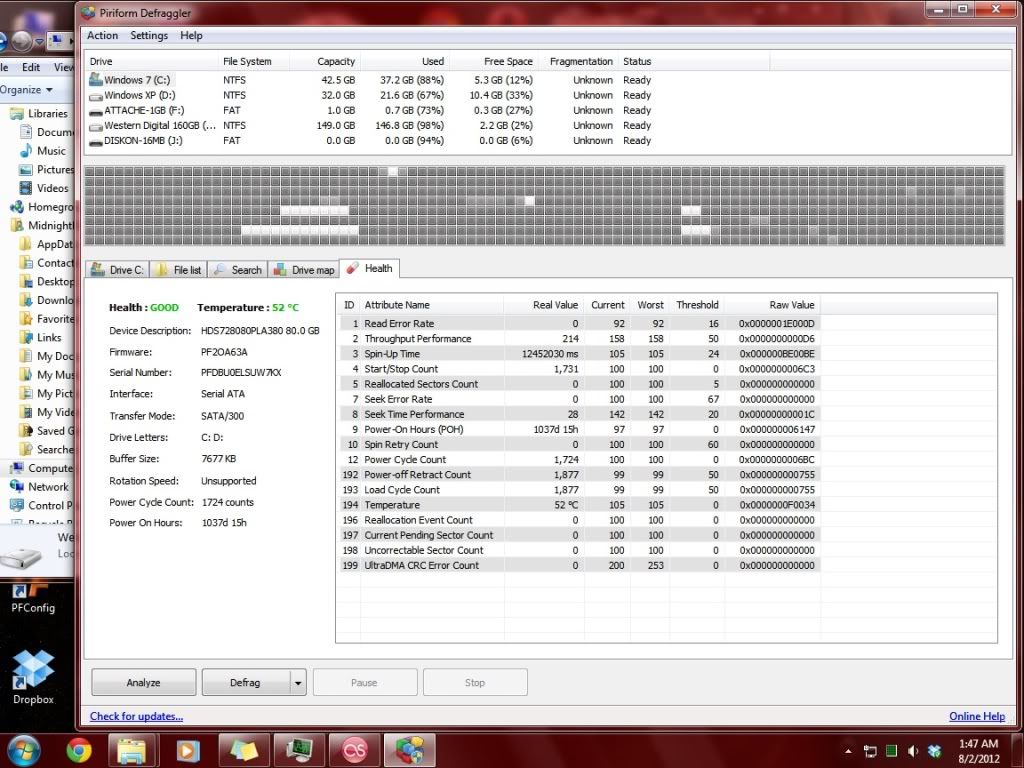Viewport: 1024px width, 768px height.
Task: Open the Online Help link
Action: click(x=977, y=716)
